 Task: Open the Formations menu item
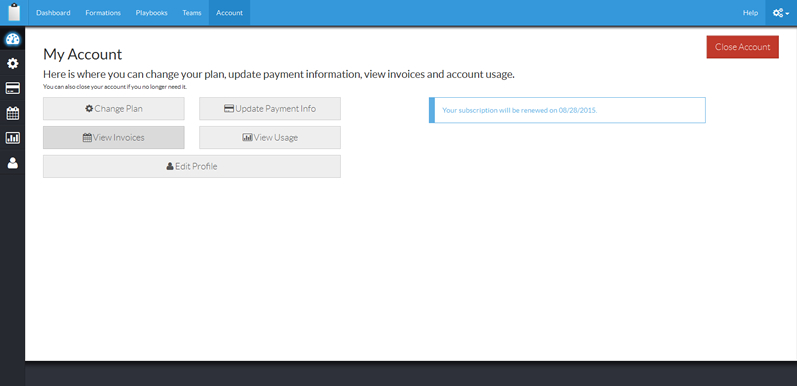click(103, 13)
